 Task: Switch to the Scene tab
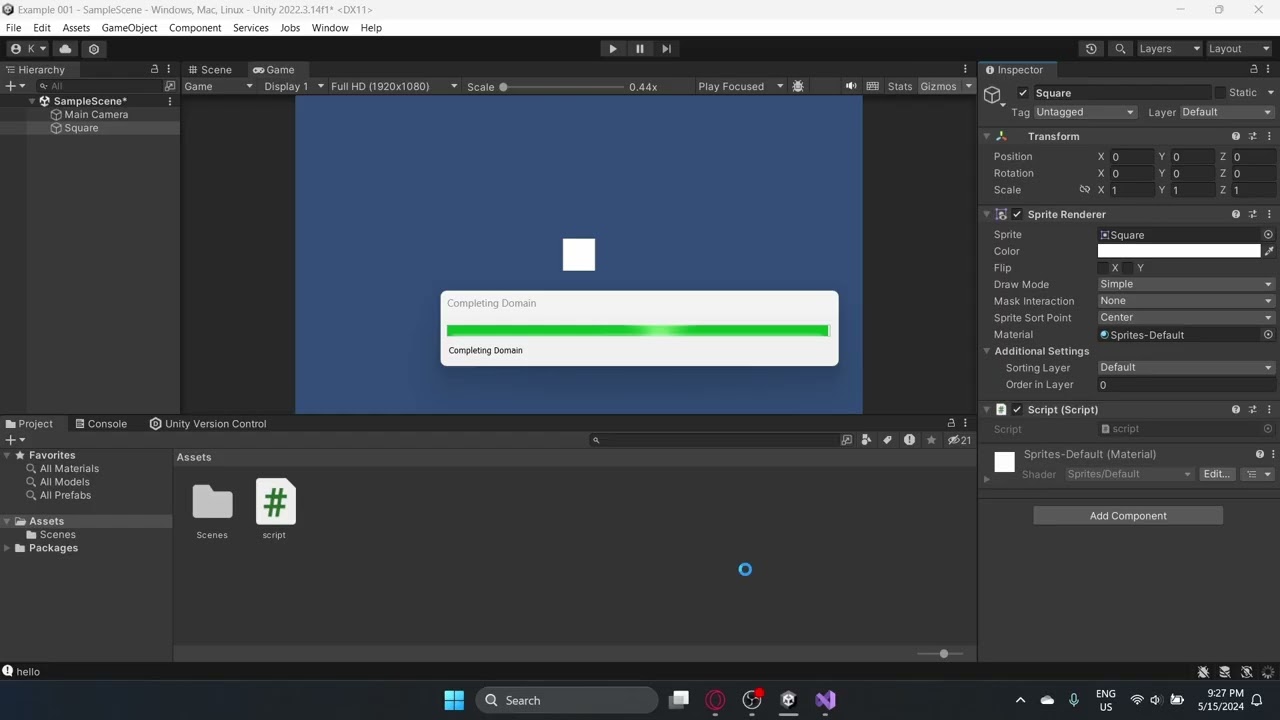(209, 69)
